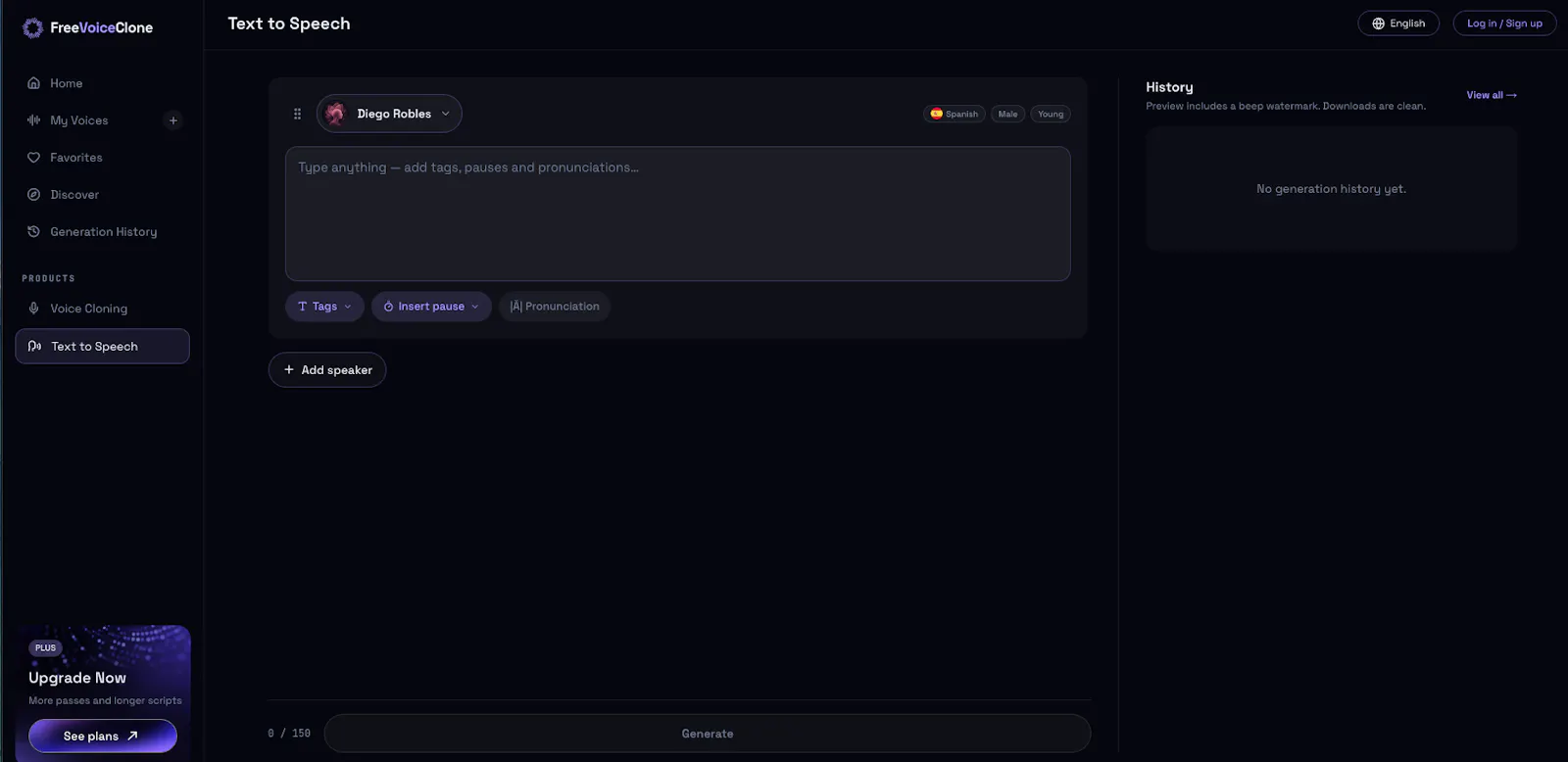Screen dimensions: 1568x762
Task: Click Log in / Sign up
Action: click(x=1504, y=24)
